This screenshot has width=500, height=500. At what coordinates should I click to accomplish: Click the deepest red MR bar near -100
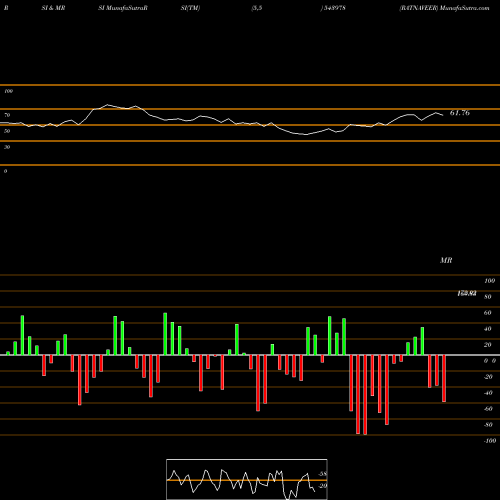tap(365, 395)
